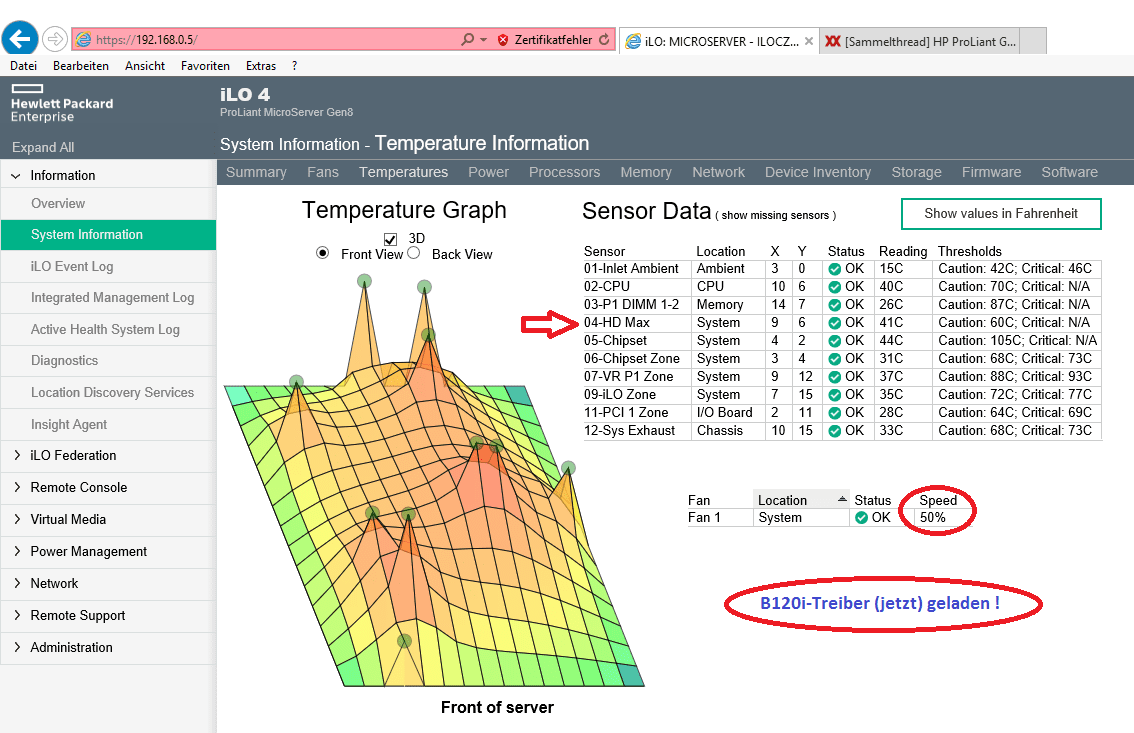Screen dimensions: 1134x733
Task: Click the OK status icon for 07-VR P1 Zone
Action: 835,377
